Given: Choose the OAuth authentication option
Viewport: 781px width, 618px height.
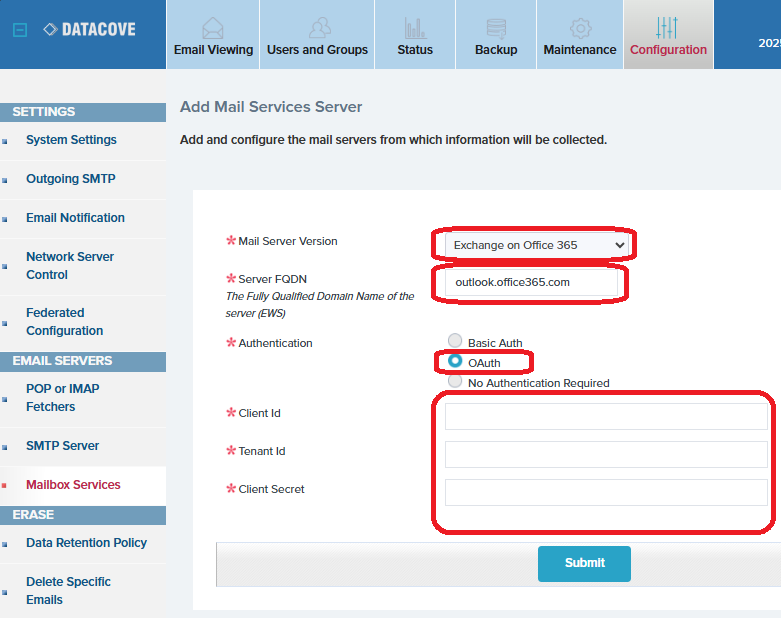Looking at the screenshot, I should (456, 361).
